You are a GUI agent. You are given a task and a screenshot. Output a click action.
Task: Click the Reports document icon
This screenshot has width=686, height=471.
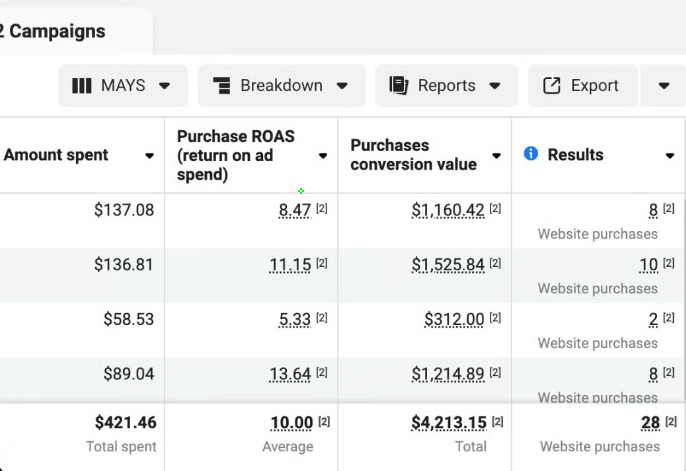(399, 86)
